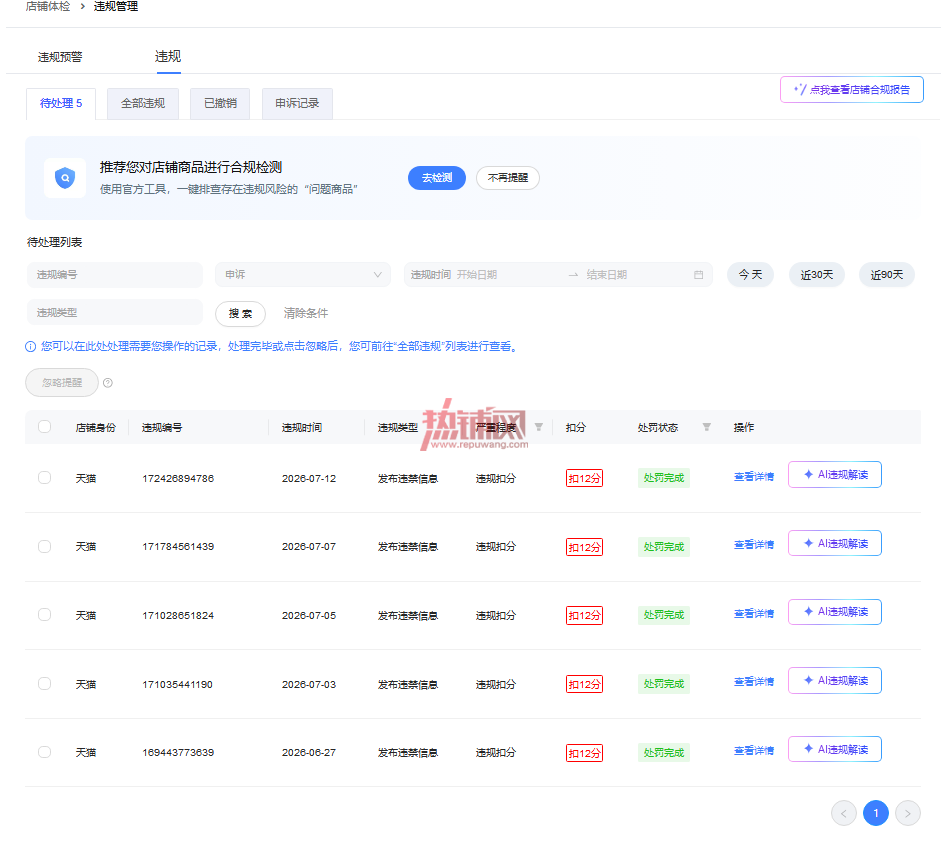The height and width of the screenshot is (850, 948).
Task: Go to next page arrow
Action: click(x=907, y=813)
